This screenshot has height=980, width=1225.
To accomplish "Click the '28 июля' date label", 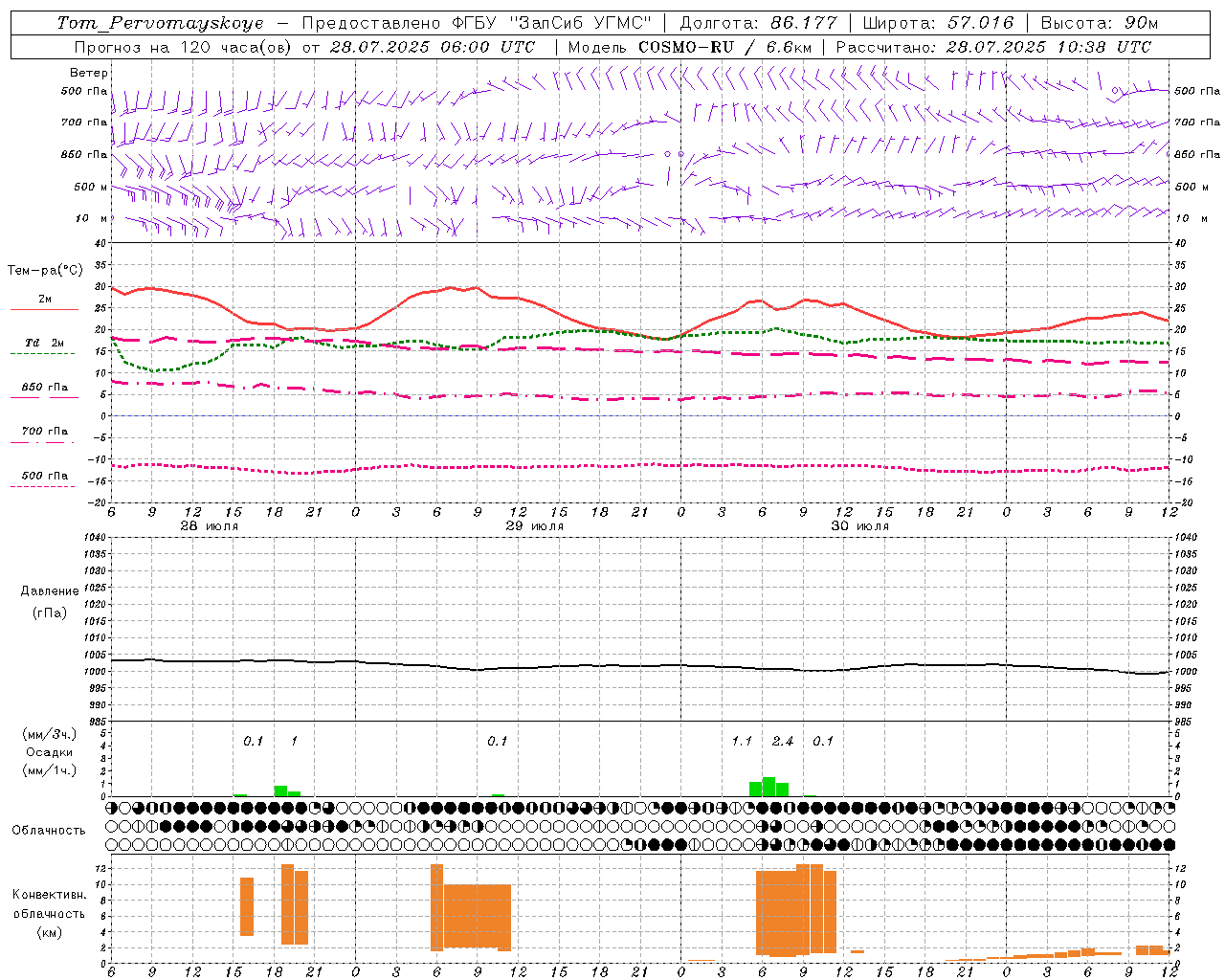I will [210, 526].
